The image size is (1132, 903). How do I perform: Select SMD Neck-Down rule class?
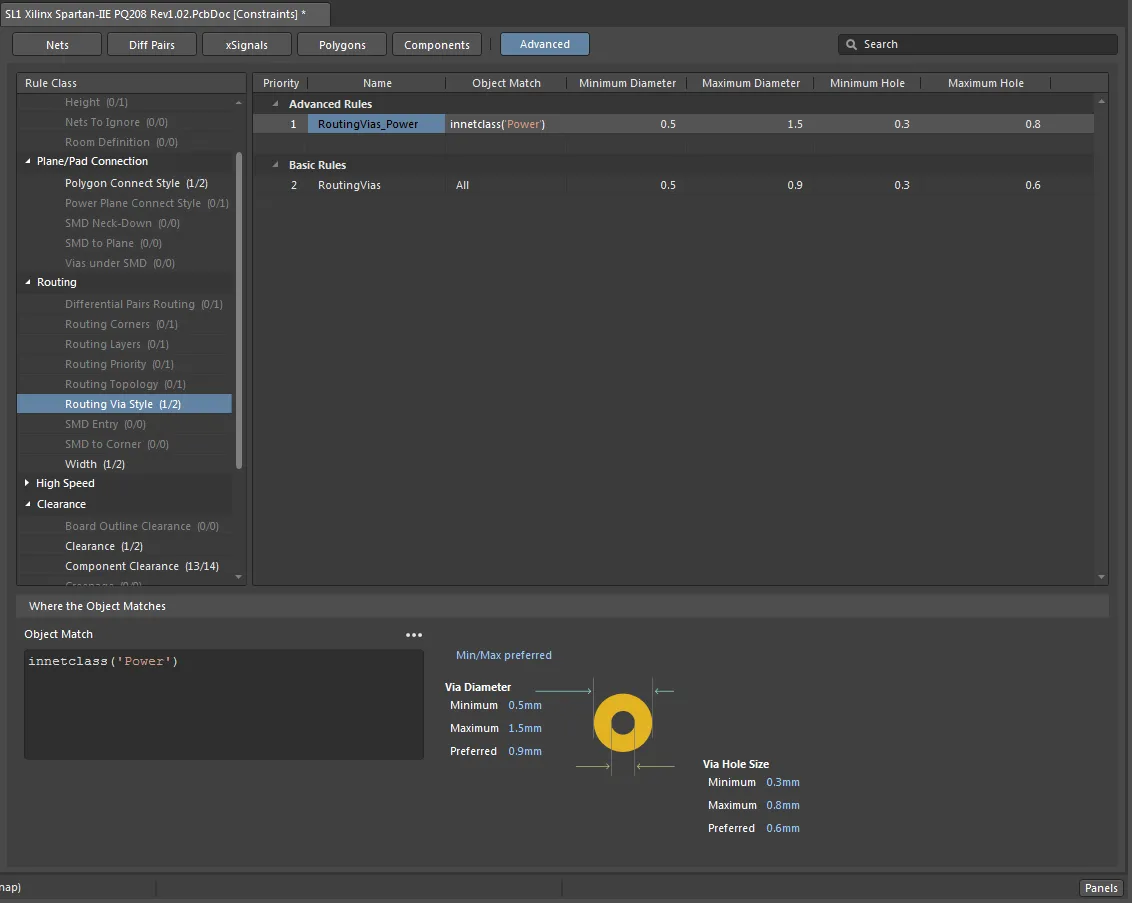(122, 223)
